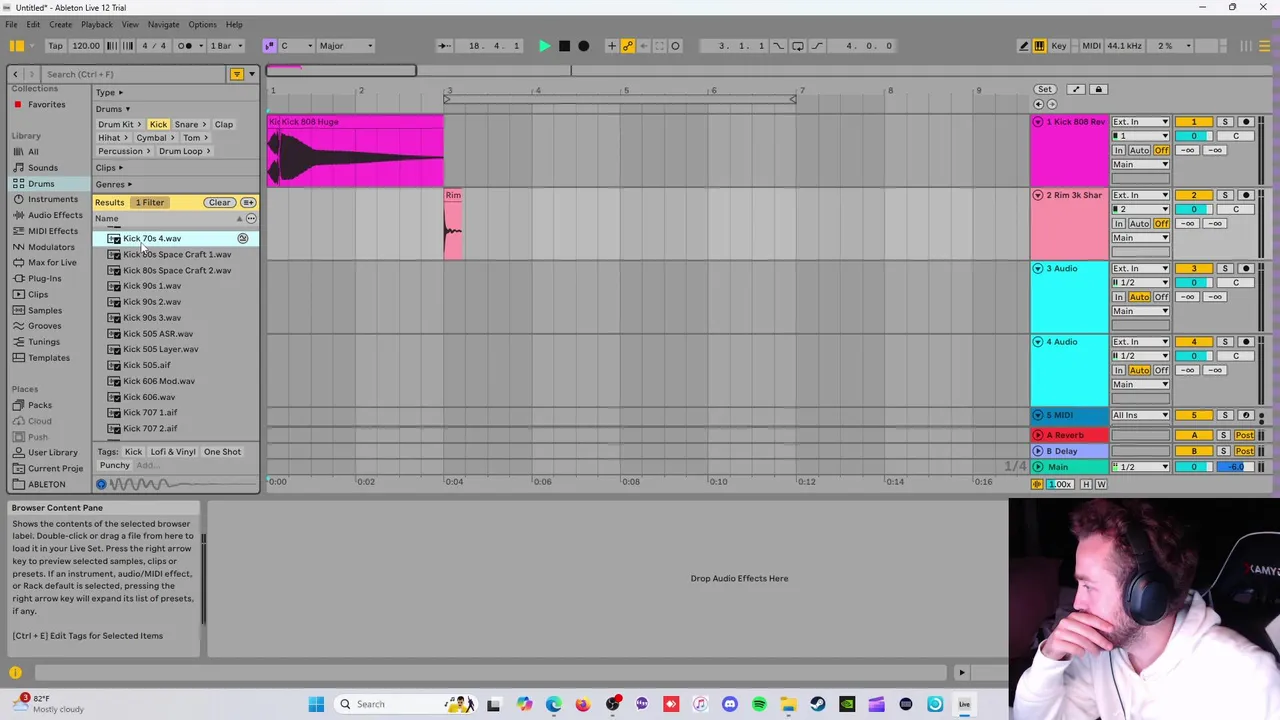The image size is (1280, 720).
Task: Open the Major scale dropdown
Action: pos(346,46)
